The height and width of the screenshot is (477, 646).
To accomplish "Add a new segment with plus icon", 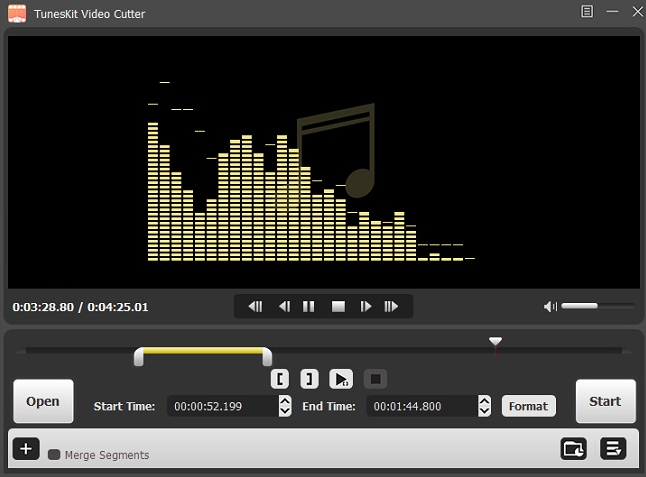I will (x=26, y=449).
